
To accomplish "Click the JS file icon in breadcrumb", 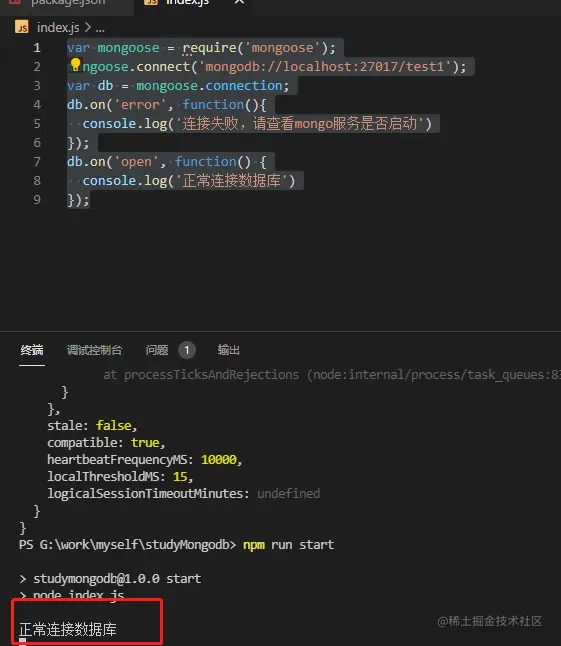I will (22, 27).
